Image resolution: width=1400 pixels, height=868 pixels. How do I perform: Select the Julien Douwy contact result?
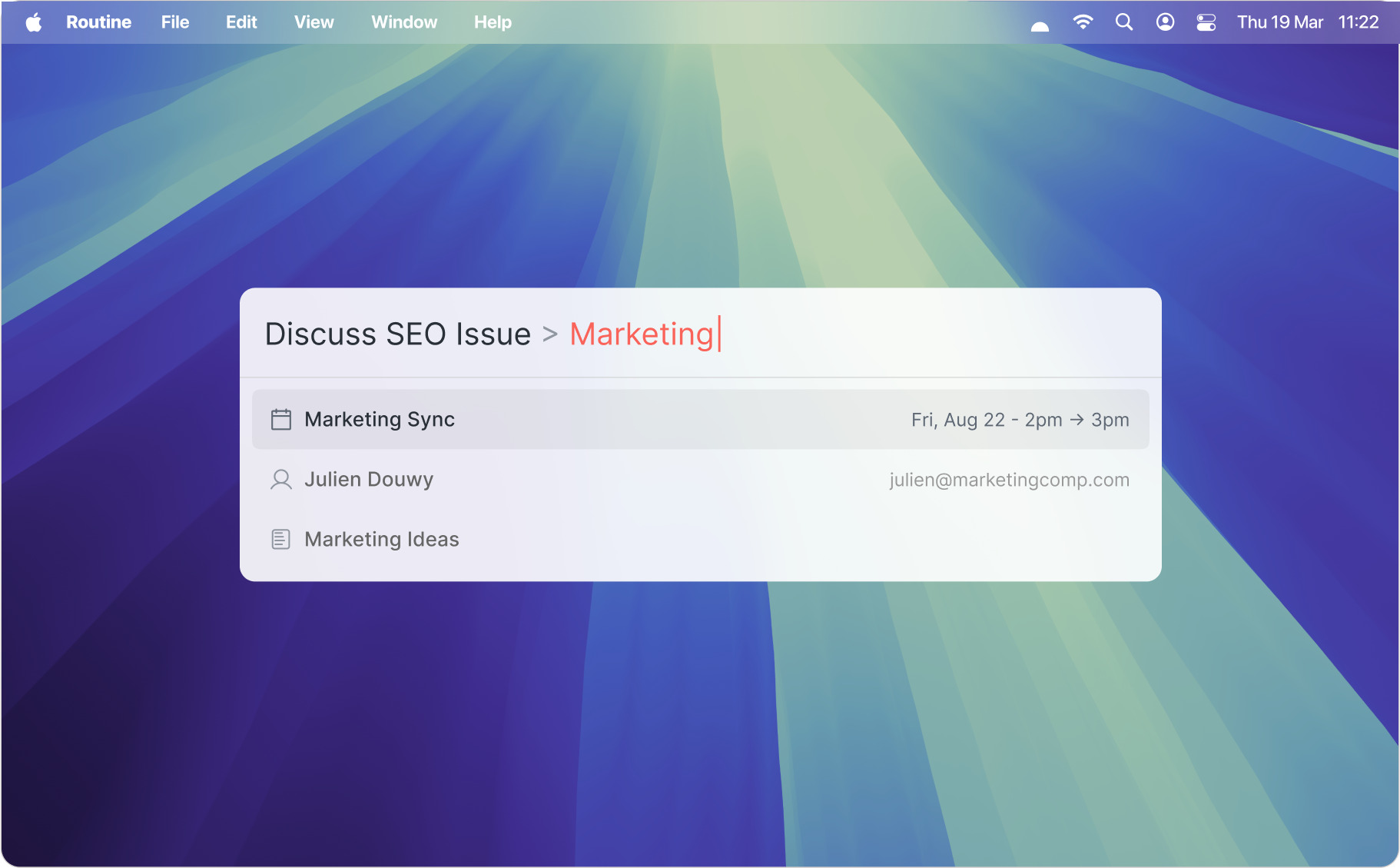coord(701,479)
